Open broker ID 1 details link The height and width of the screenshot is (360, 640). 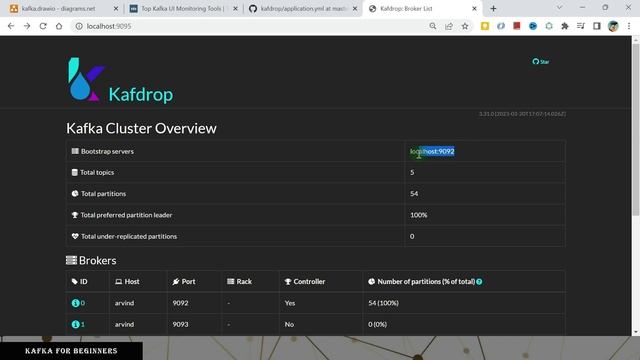click(78, 324)
